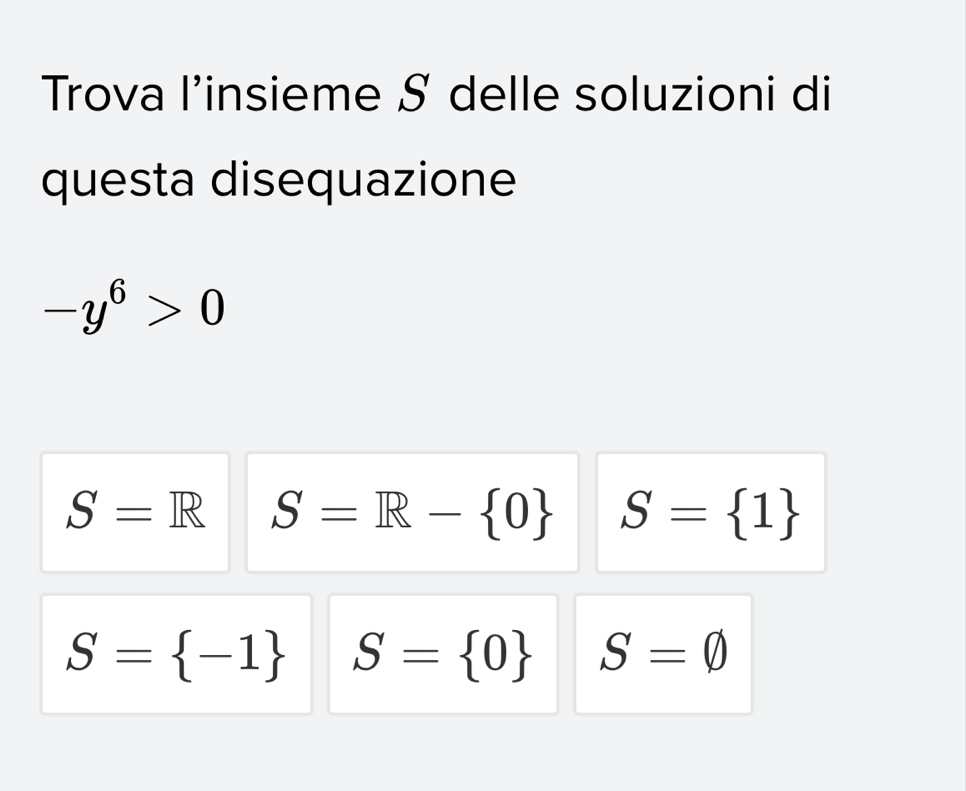The width and height of the screenshot is (966, 791).
Task: Click the word "questa" in the question
Action: coord(118,181)
